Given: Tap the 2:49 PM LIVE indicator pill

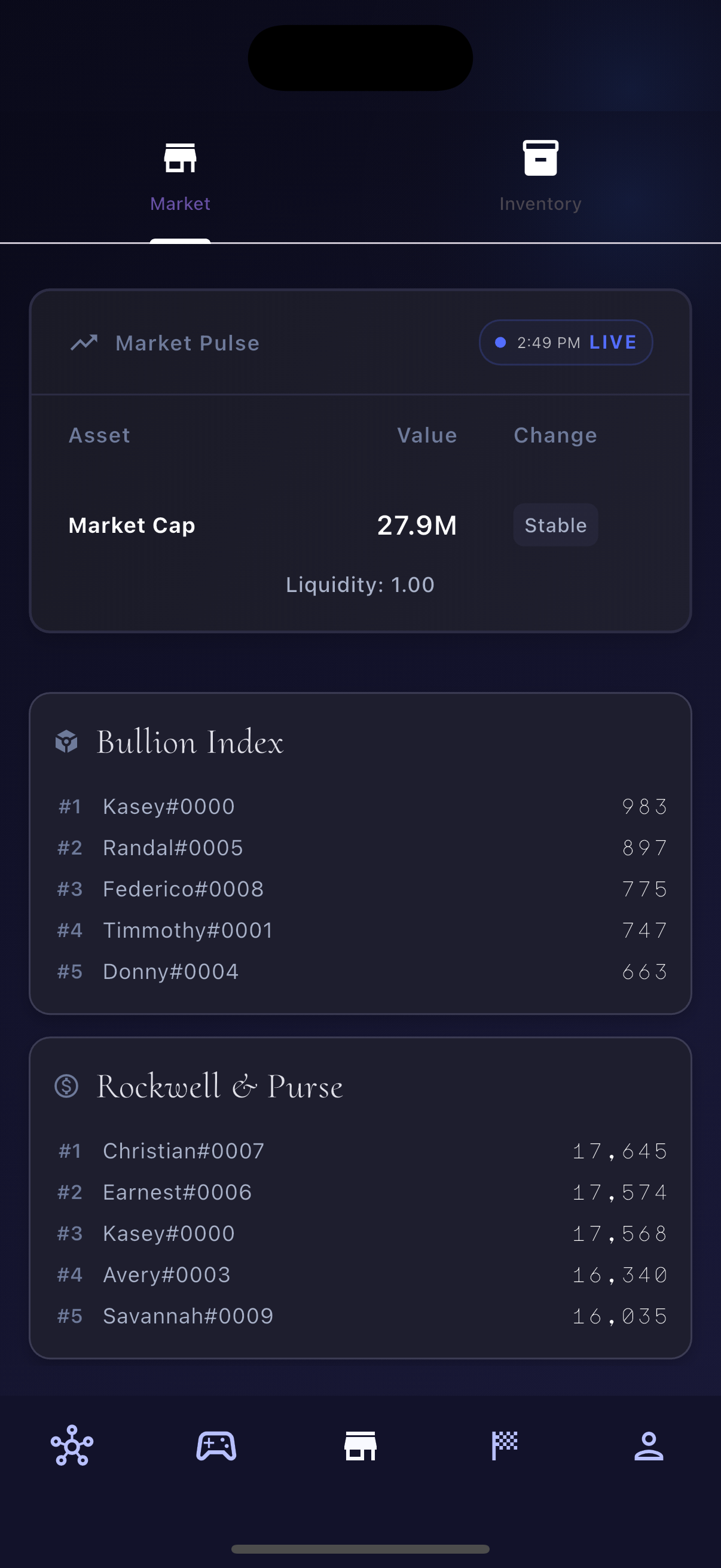Looking at the screenshot, I should 565,343.
